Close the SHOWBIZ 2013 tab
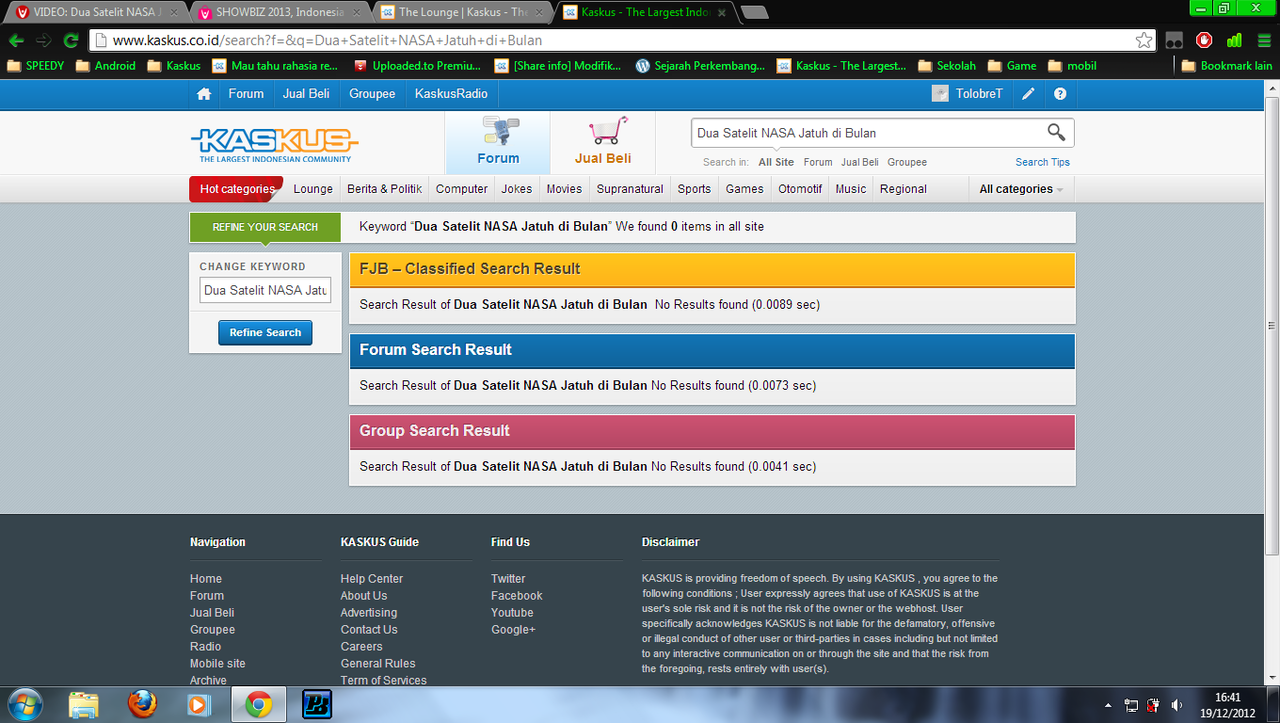The image size is (1280, 723). coord(358,13)
